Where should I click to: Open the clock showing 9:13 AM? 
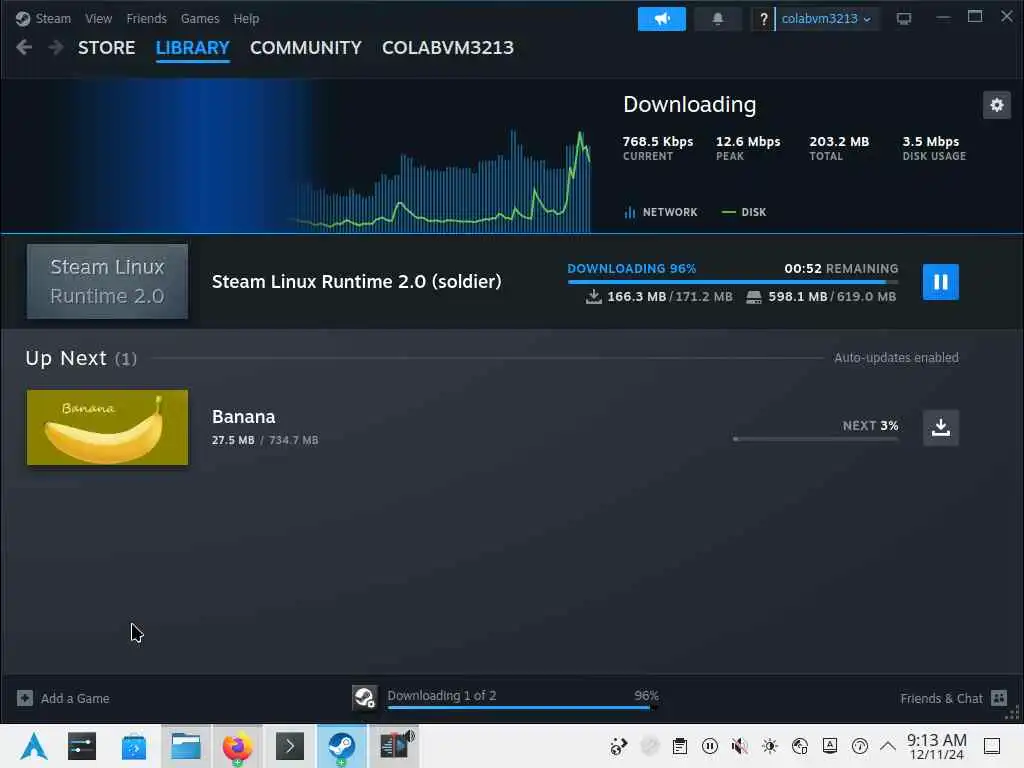tap(936, 746)
